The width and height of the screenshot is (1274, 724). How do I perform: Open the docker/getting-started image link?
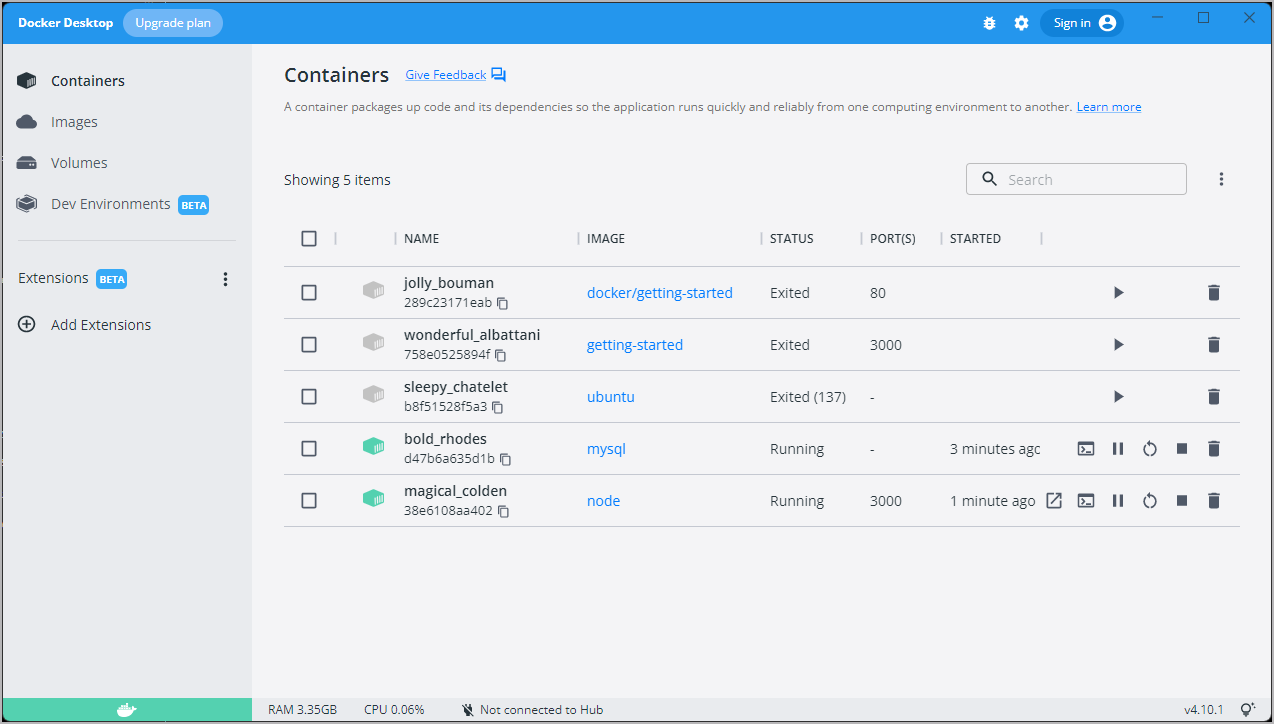[660, 293]
